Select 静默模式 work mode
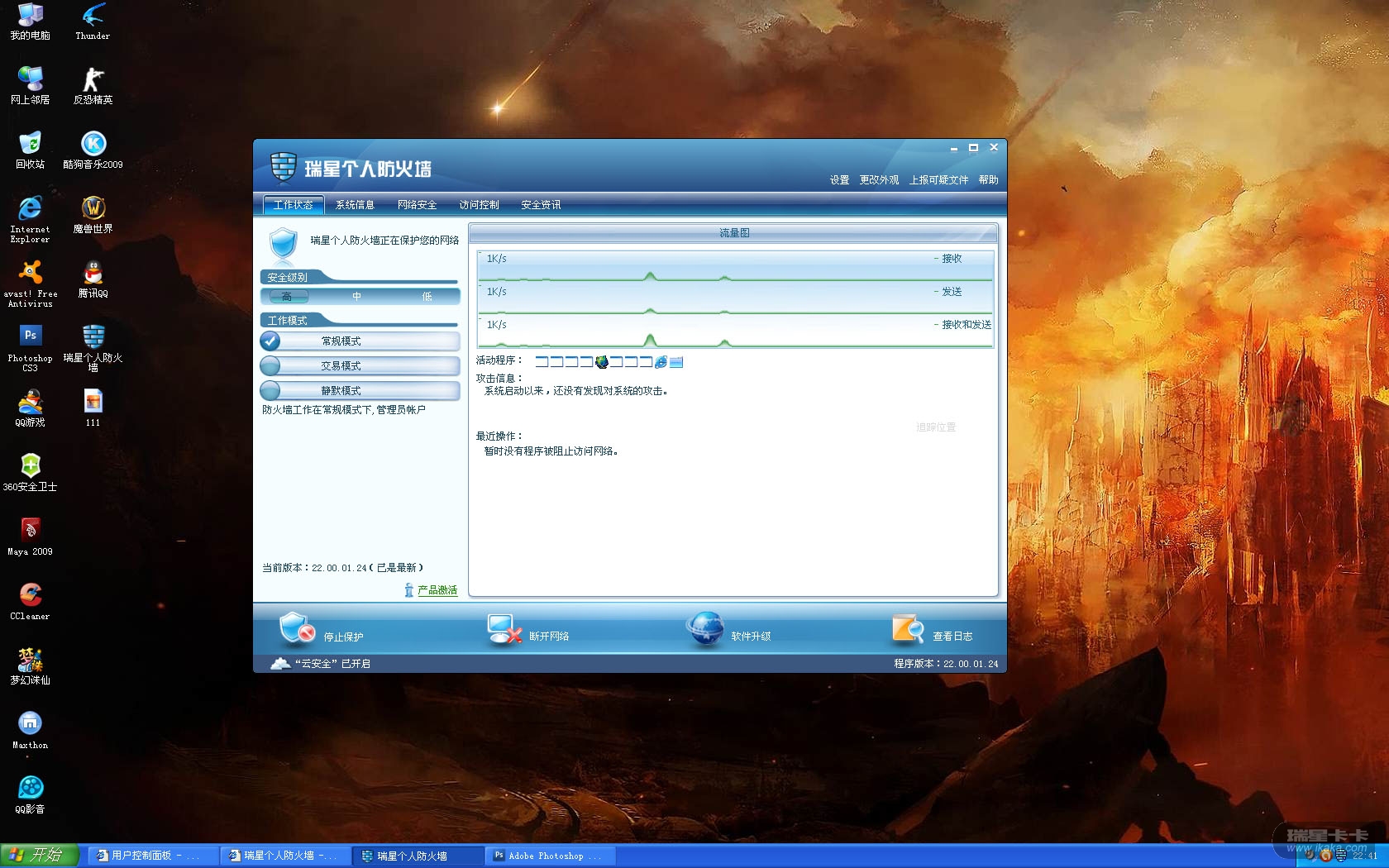1389x868 pixels. click(360, 390)
